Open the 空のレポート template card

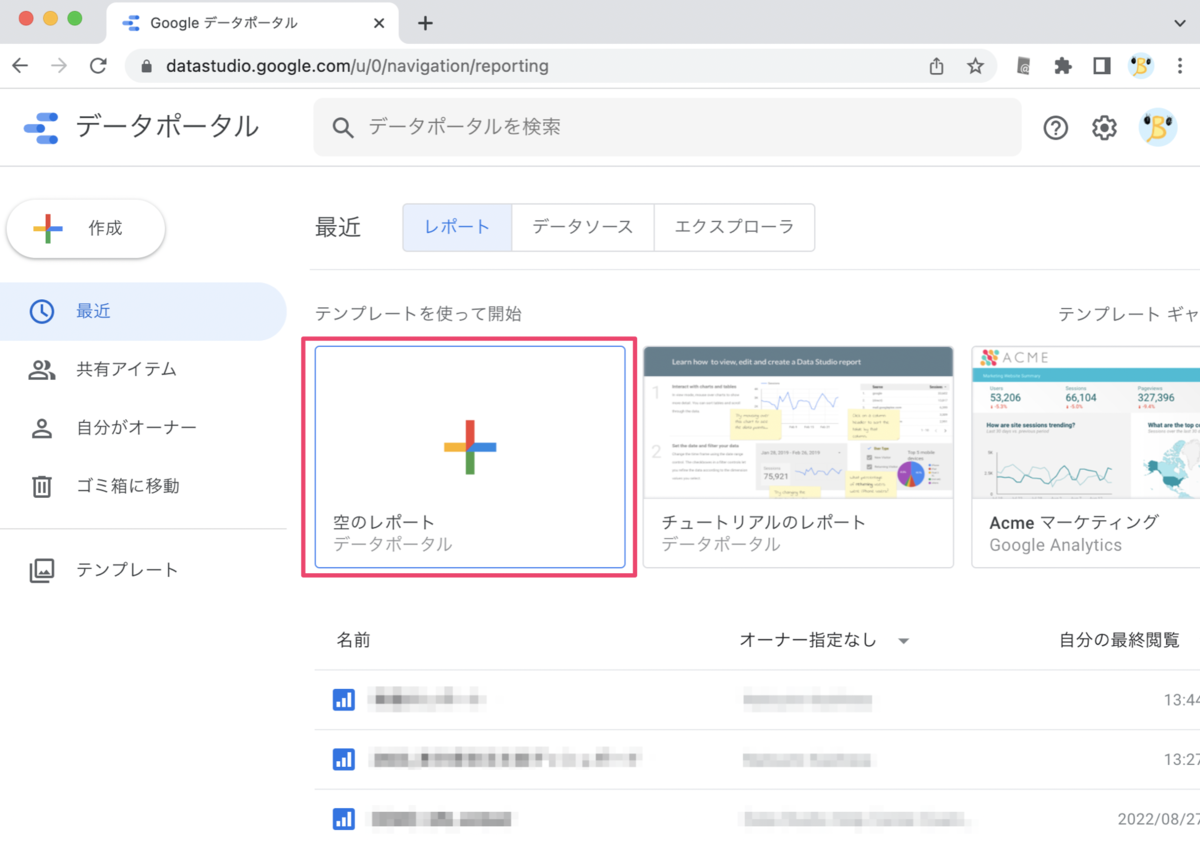pos(470,457)
